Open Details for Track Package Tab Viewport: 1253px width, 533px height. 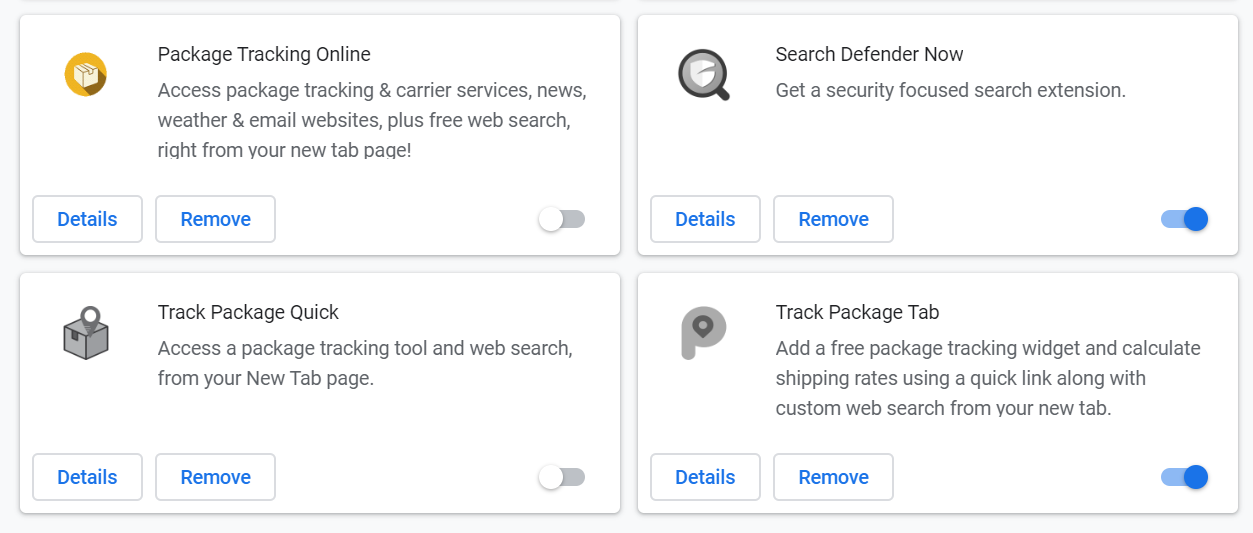pyautogui.click(x=705, y=477)
